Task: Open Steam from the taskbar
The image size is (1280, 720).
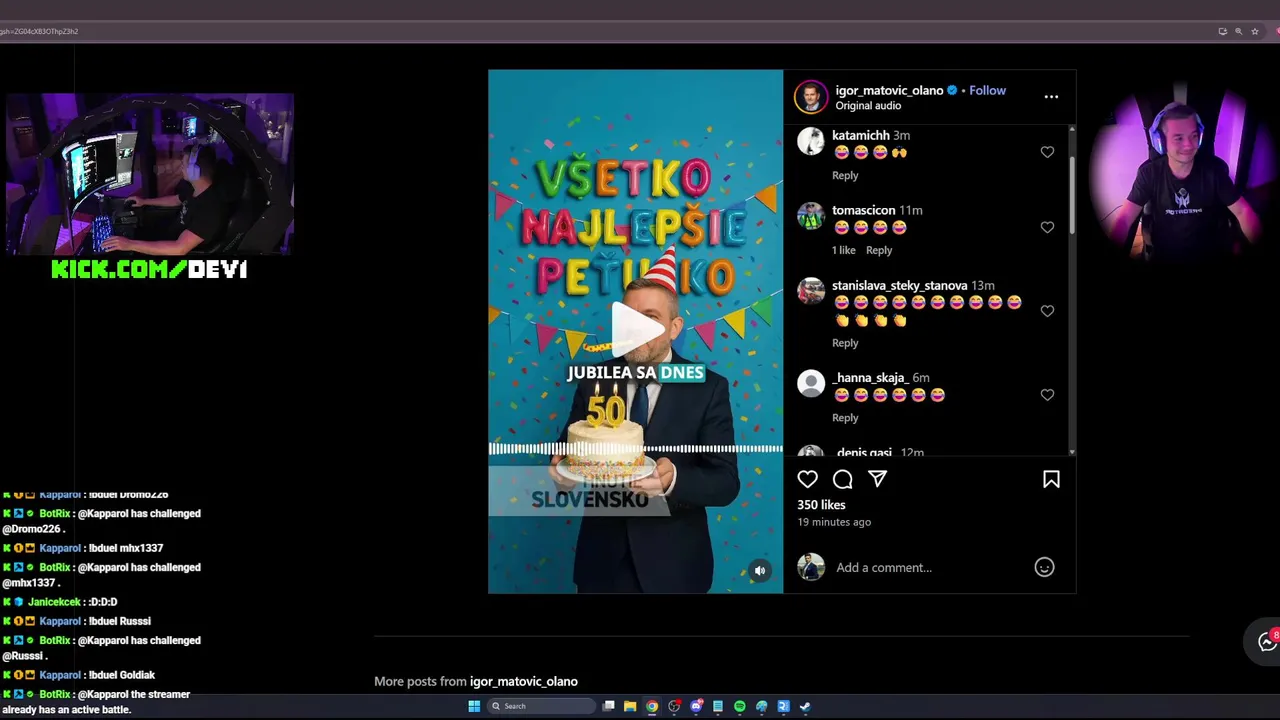Action: [x=805, y=706]
